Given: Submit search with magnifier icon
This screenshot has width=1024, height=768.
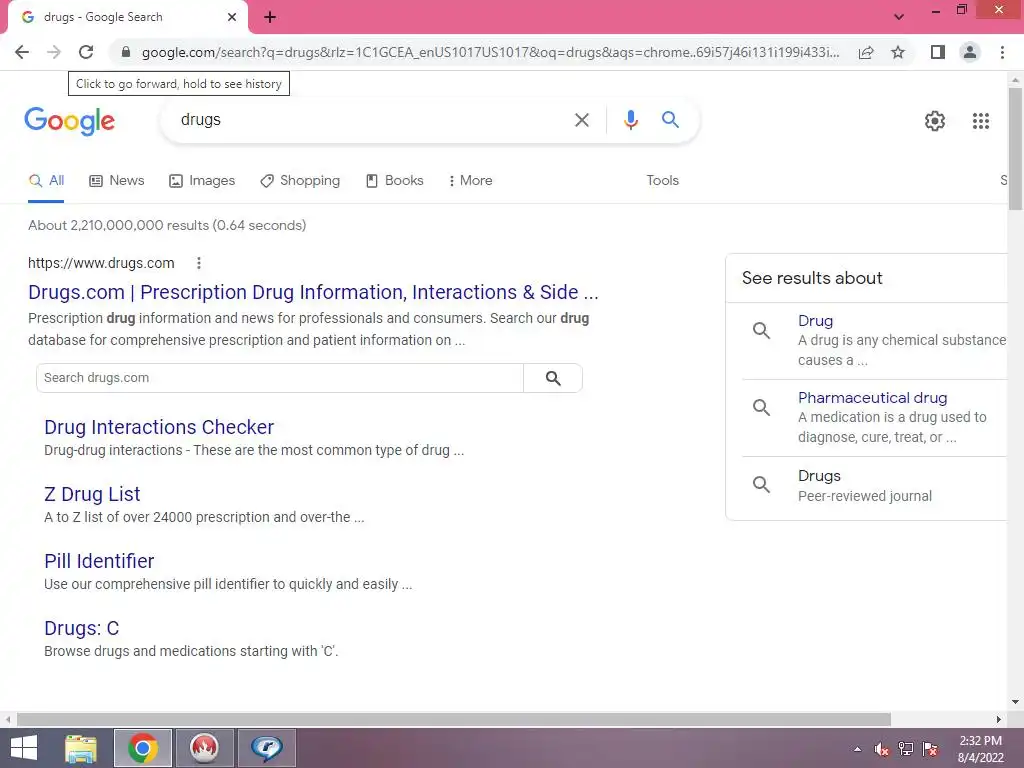Looking at the screenshot, I should [x=670, y=120].
